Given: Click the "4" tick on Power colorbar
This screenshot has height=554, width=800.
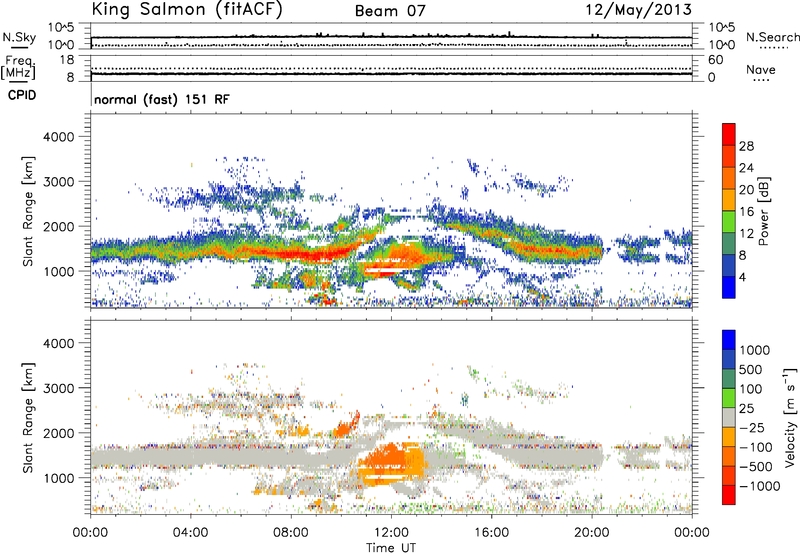Looking at the screenshot, I should coord(743,277).
